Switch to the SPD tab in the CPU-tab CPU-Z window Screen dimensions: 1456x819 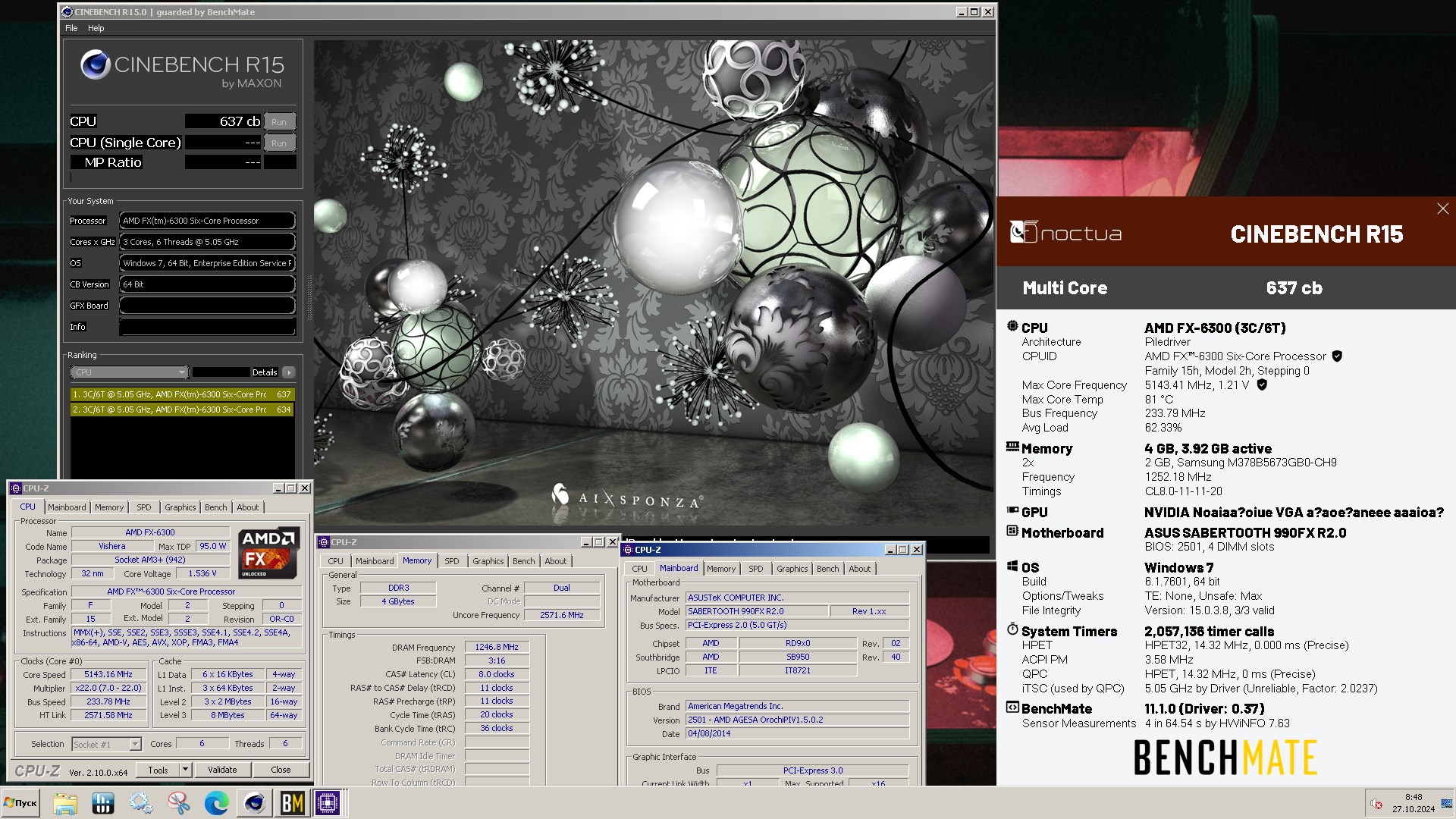point(144,507)
